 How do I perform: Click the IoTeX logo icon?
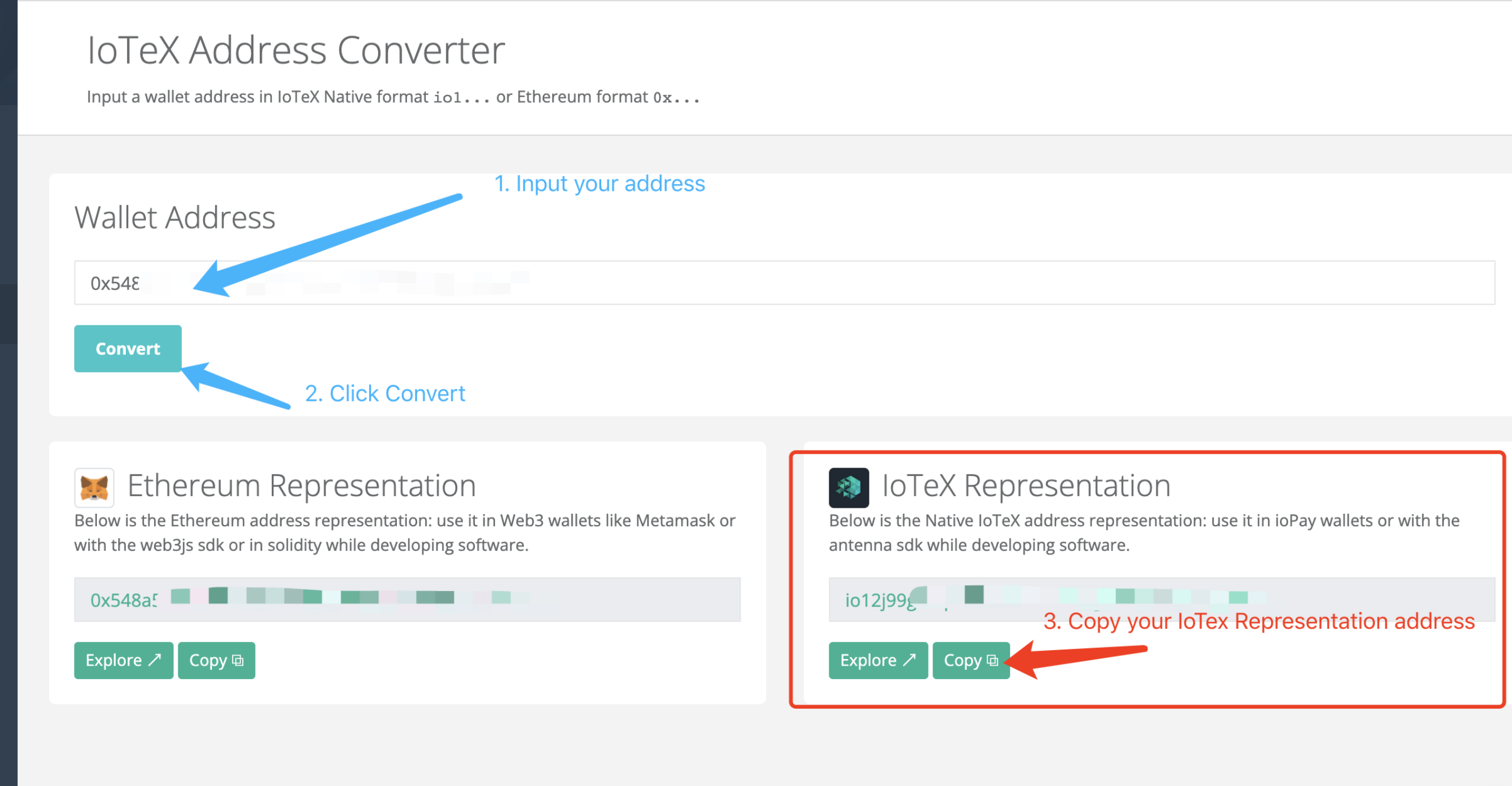pyautogui.click(x=849, y=488)
